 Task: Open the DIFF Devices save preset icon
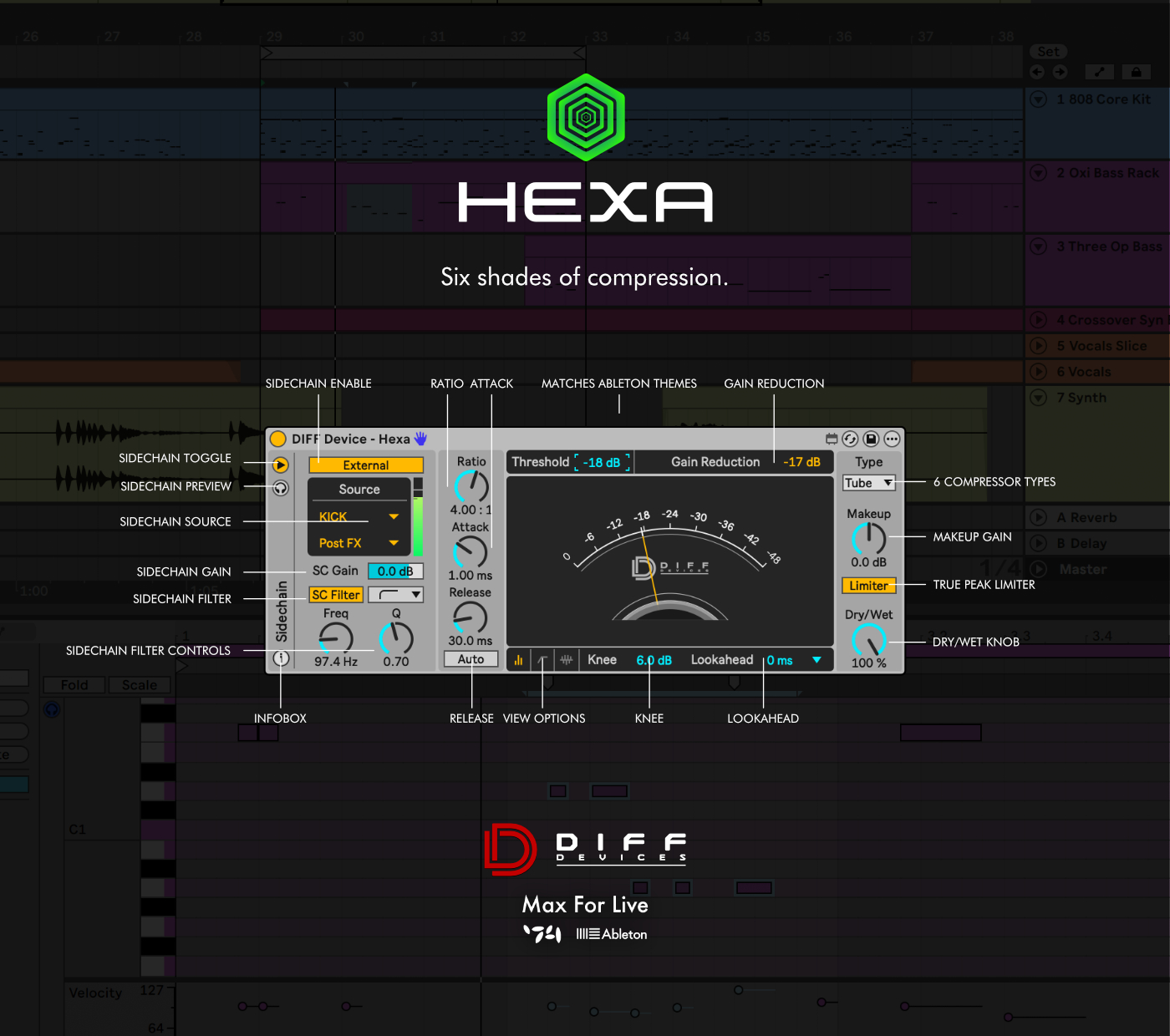pyautogui.click(x=872, y=439)
